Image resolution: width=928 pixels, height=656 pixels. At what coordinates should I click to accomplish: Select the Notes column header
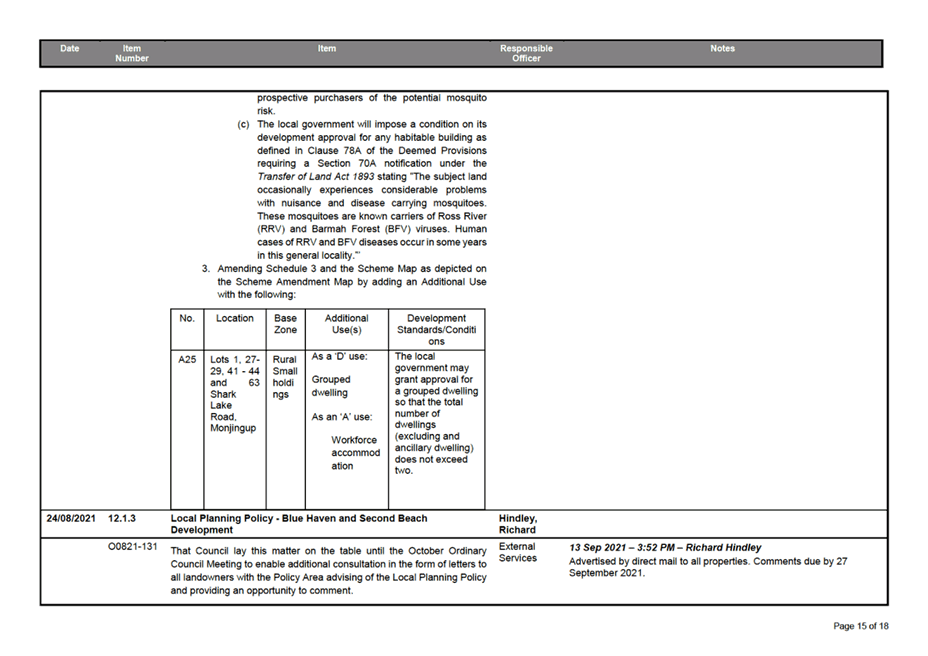coord(722,48)
